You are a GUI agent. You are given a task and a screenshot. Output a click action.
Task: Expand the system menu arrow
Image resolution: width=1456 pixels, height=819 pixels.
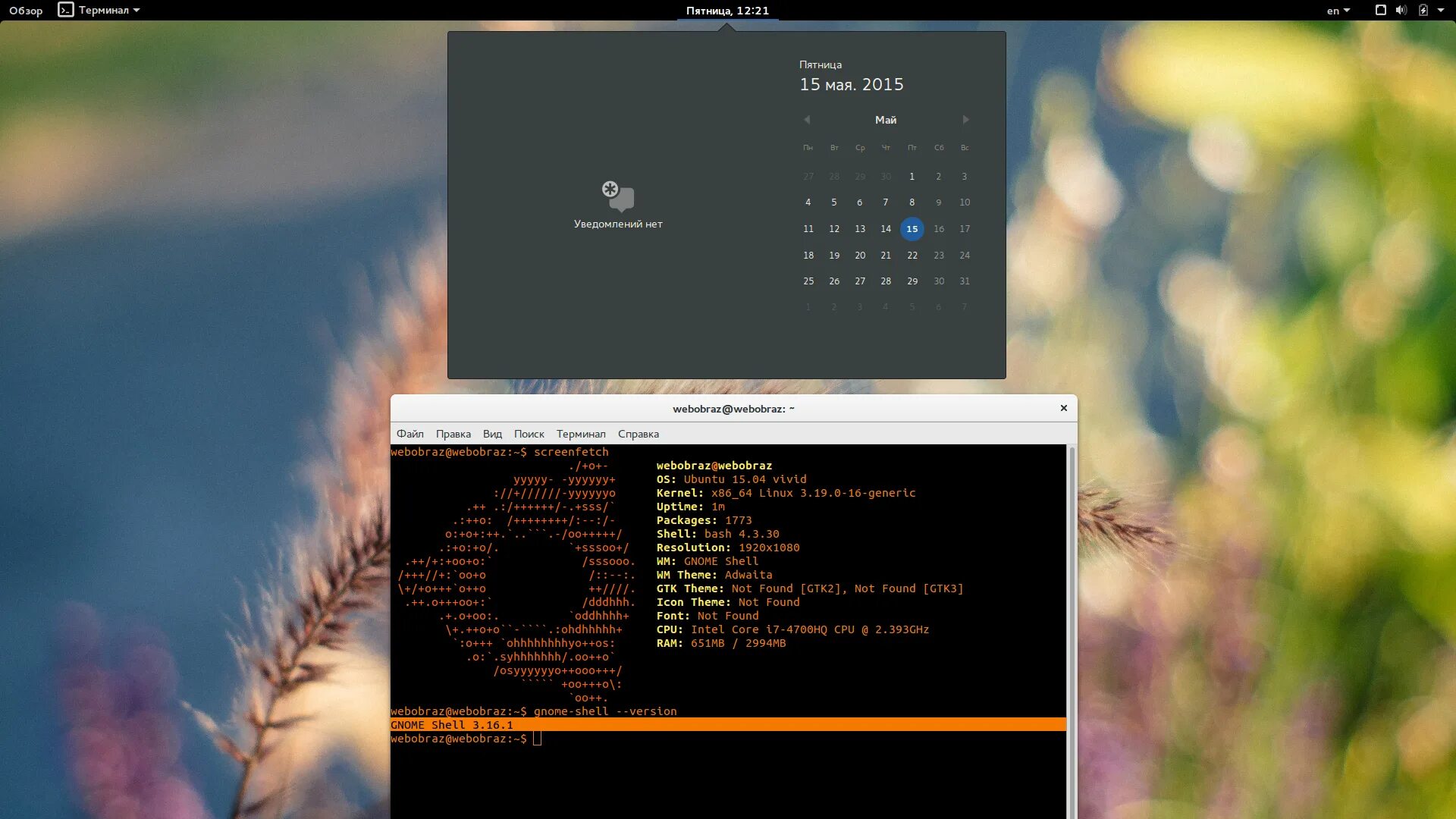1441,11
